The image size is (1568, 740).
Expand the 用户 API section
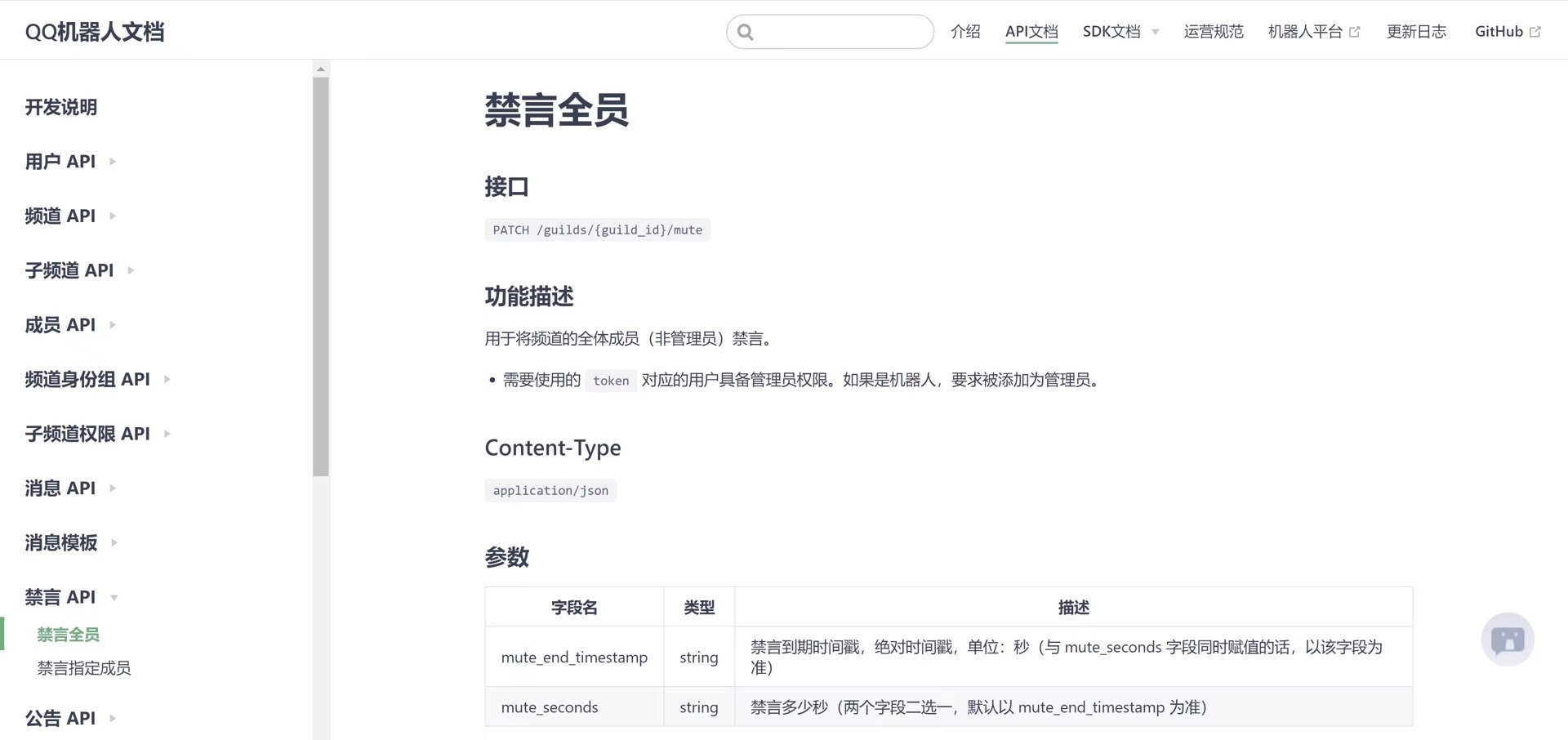[113, 162]
